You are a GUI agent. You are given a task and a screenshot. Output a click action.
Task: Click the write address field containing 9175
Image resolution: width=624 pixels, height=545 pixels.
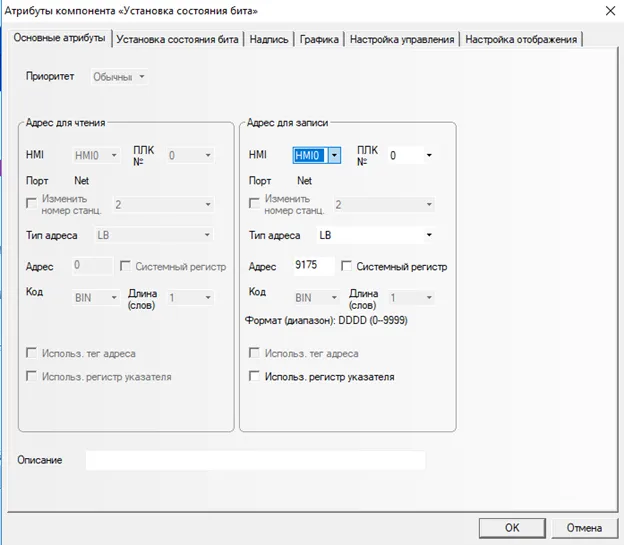313,267
